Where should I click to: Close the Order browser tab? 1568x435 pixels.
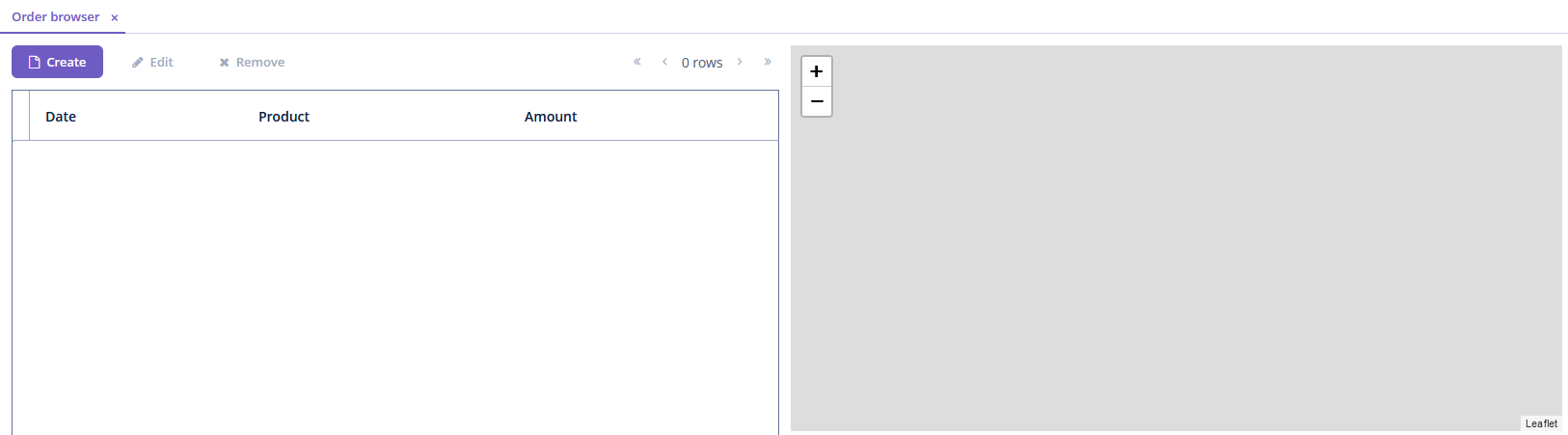pyautogui.click(x=115, y=17)
